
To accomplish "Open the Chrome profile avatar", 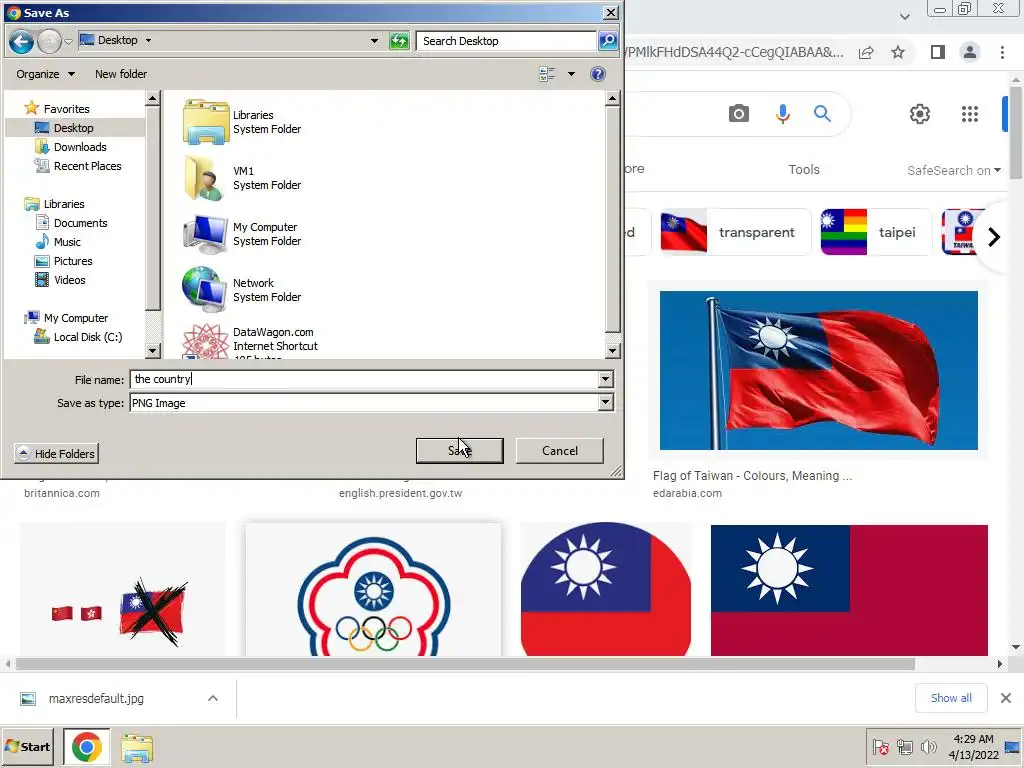I will (970, 52).
